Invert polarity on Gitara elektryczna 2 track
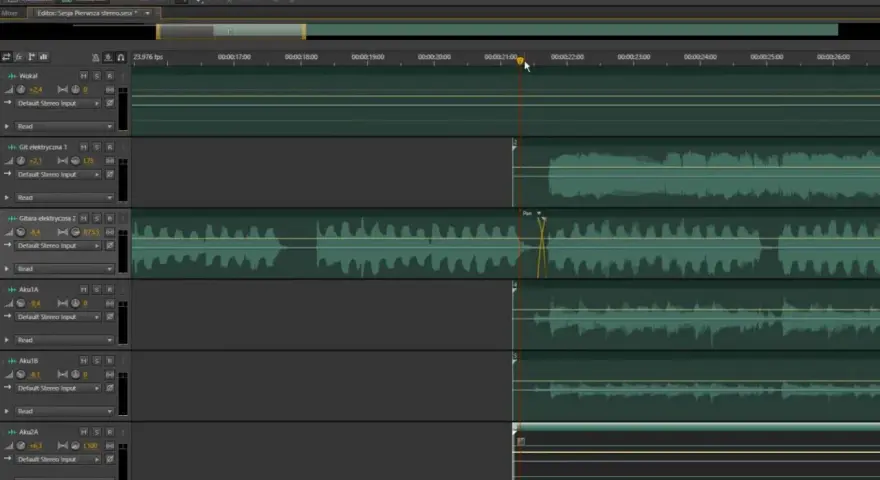The image size is (880, 480). click(x=110, y=246)
